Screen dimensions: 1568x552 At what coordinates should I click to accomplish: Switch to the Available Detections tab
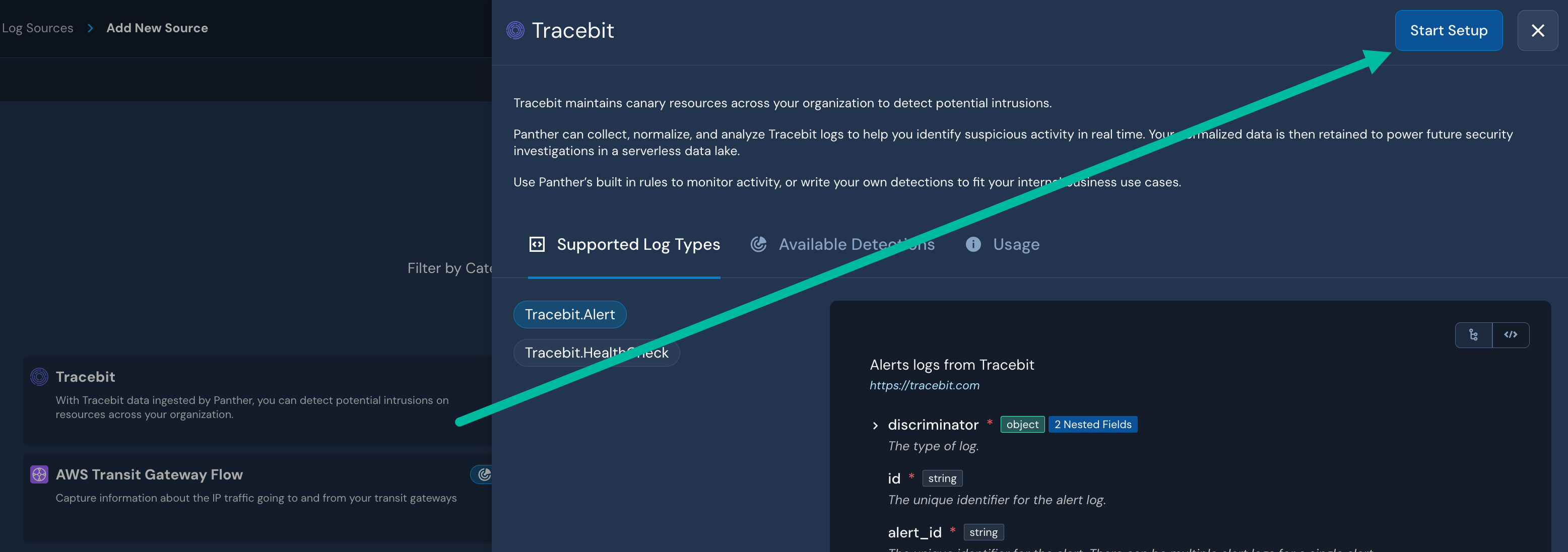coord(856,243)
